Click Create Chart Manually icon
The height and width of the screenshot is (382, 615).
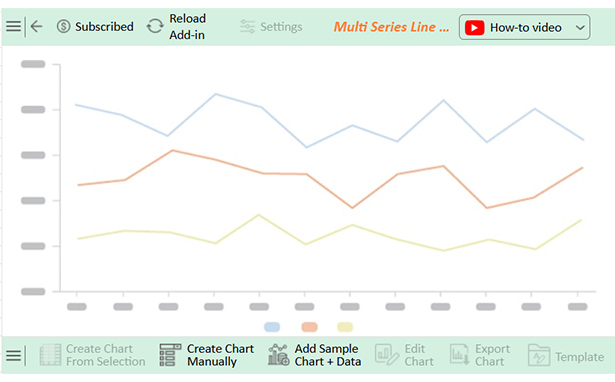click(x=170, y=355)
